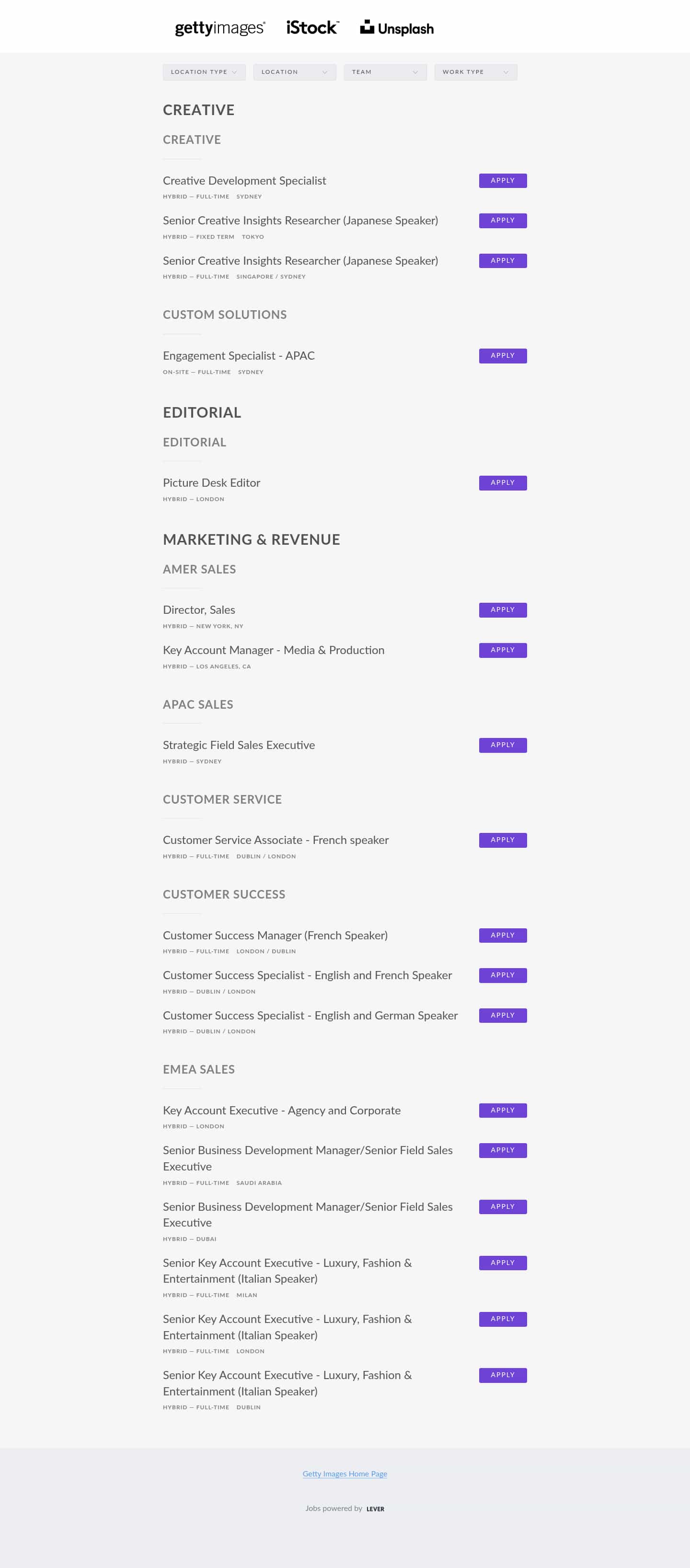Click the Senior Creative Insights Researcher Tokyo title
690x1568 pixels.
click(x=300, y=221)
